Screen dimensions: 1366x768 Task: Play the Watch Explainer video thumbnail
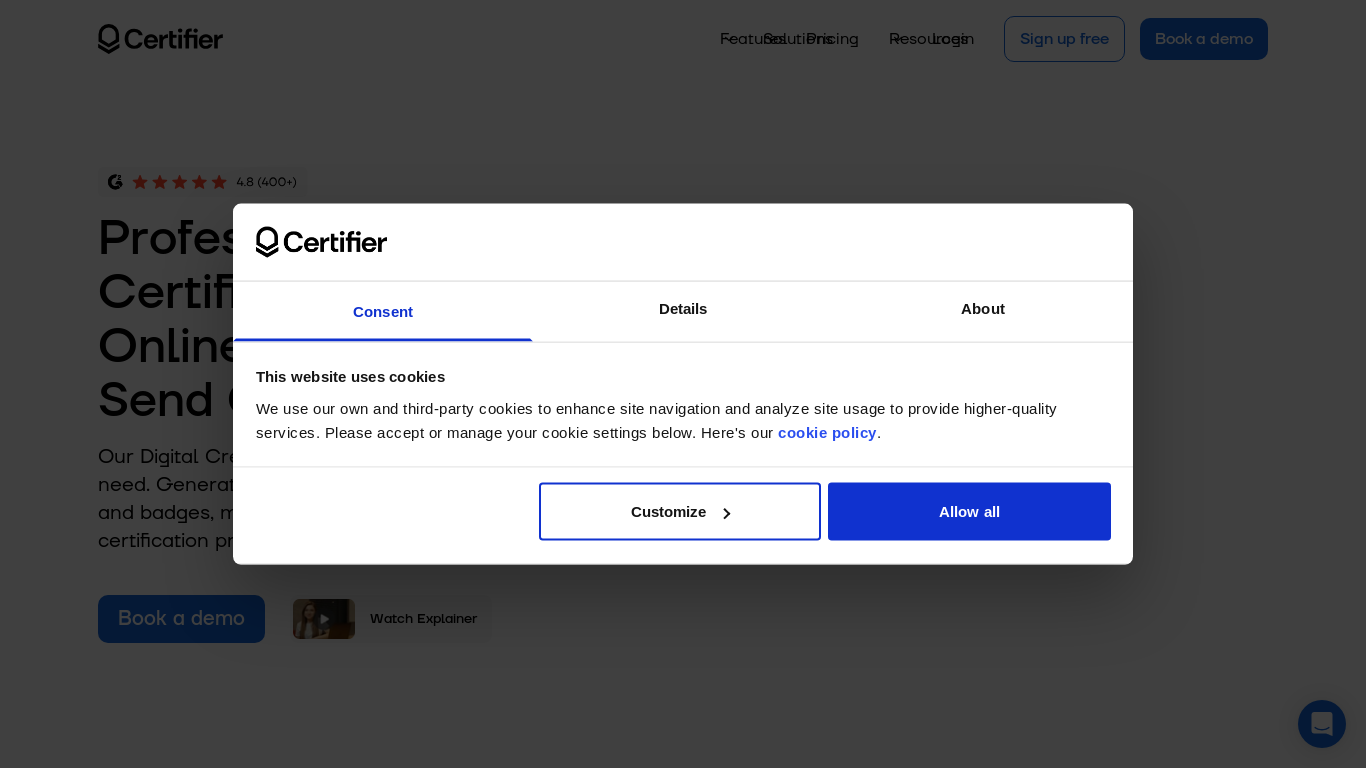point(324,619)
